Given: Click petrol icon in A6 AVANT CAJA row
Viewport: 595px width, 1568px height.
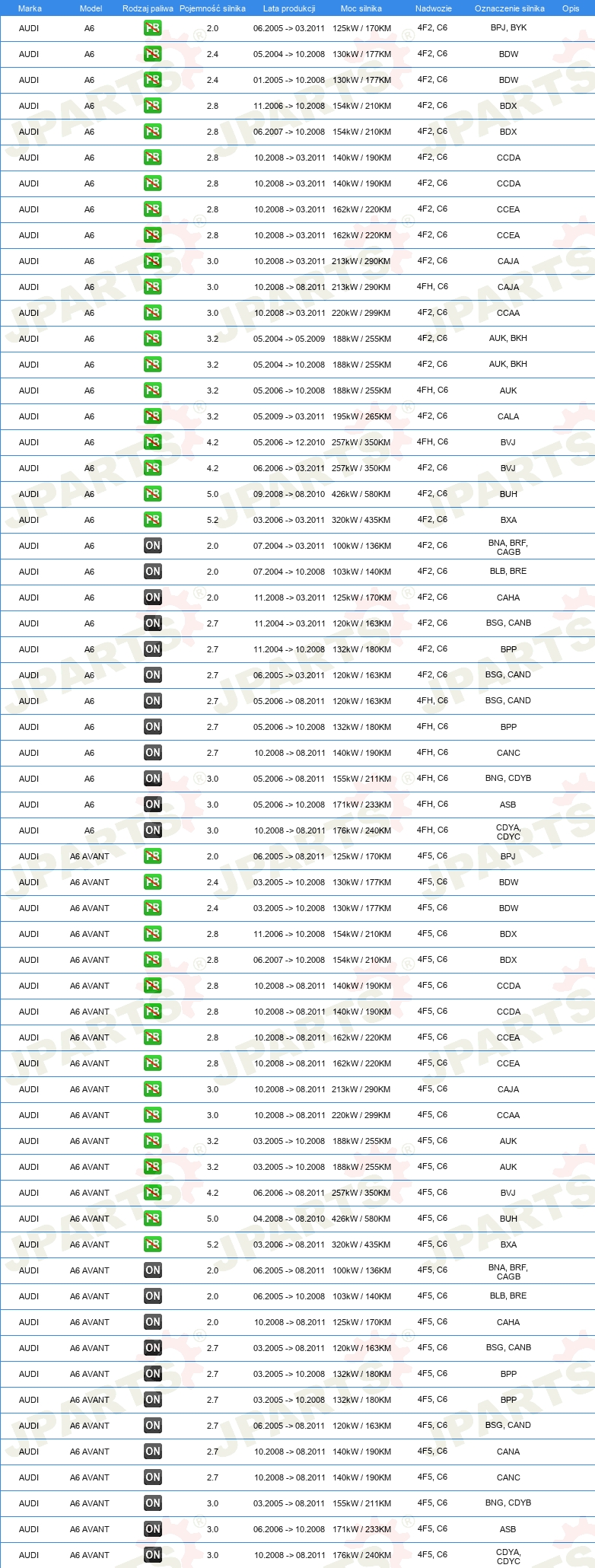Looking at the screenshot, I should coord(152,1089).
